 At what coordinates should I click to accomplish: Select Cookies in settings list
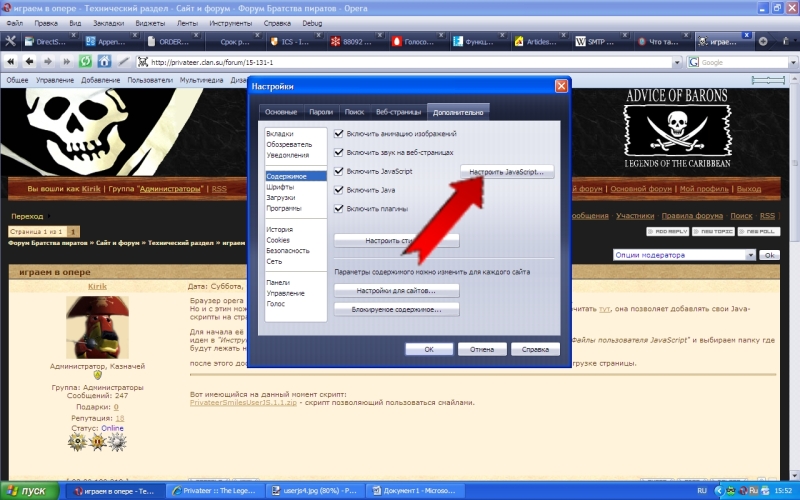[x=278, y=240]
